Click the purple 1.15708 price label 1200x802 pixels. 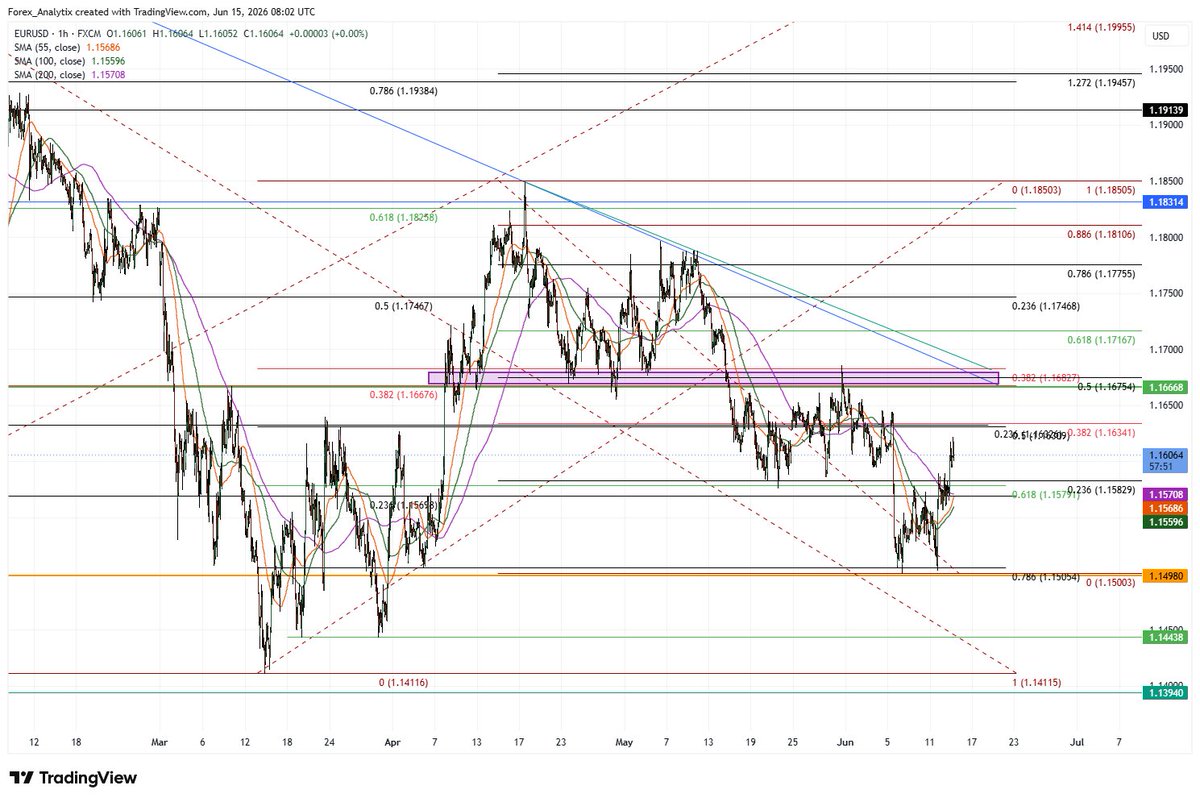click(x=1166, y=494)
